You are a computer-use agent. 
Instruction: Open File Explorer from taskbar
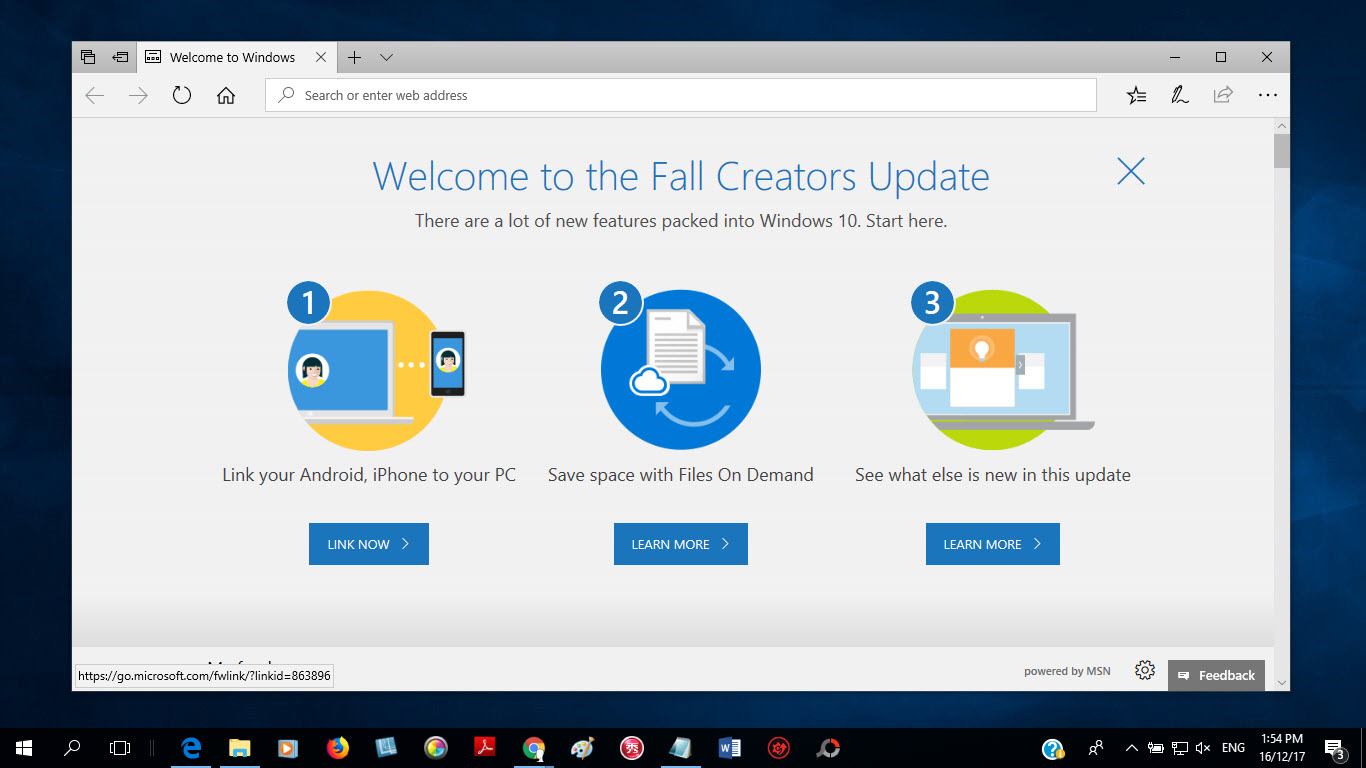click(240, 747)
